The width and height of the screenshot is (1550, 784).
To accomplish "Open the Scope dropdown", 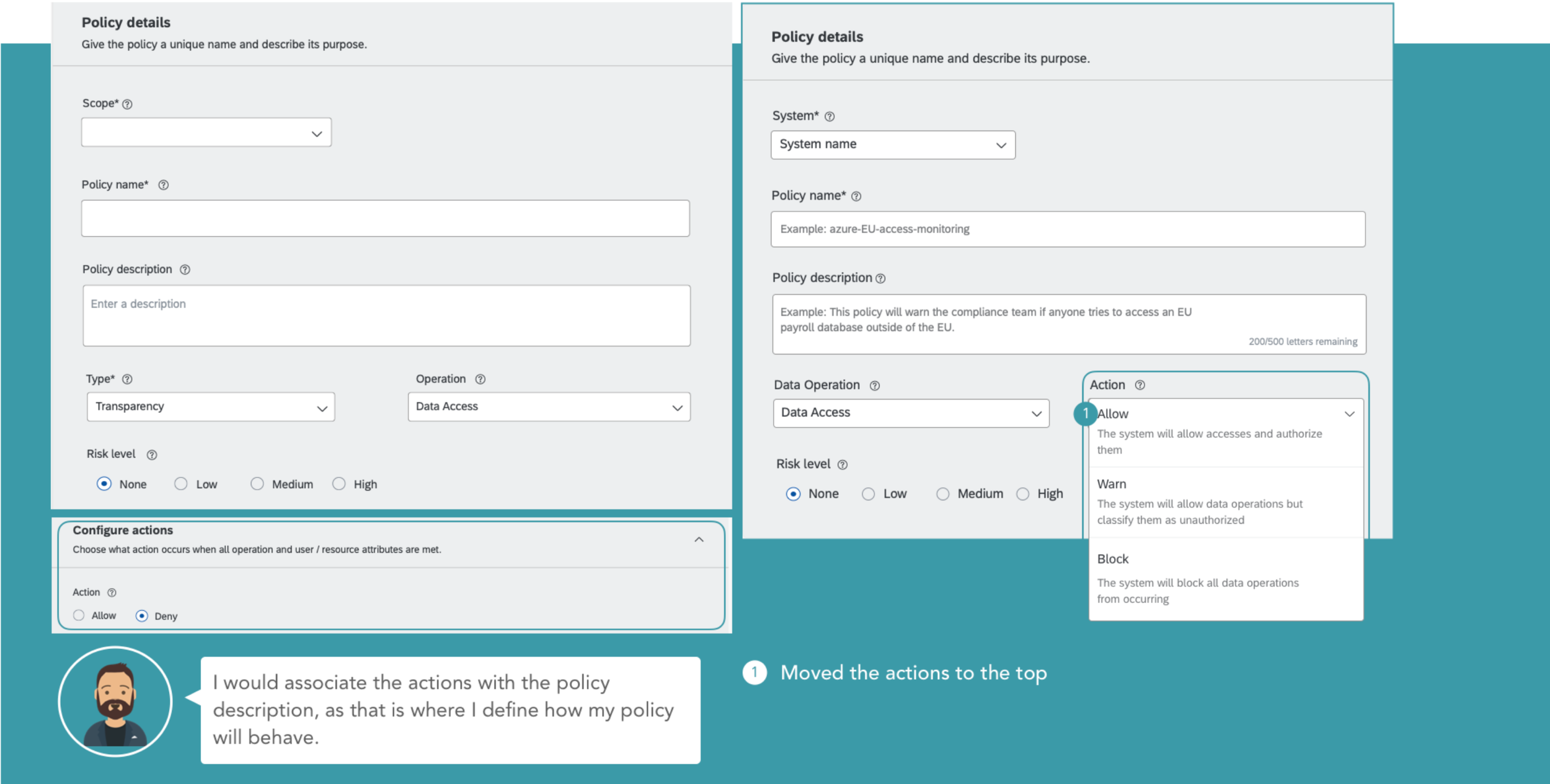I will pyautogui.click(x=206, y=133).
